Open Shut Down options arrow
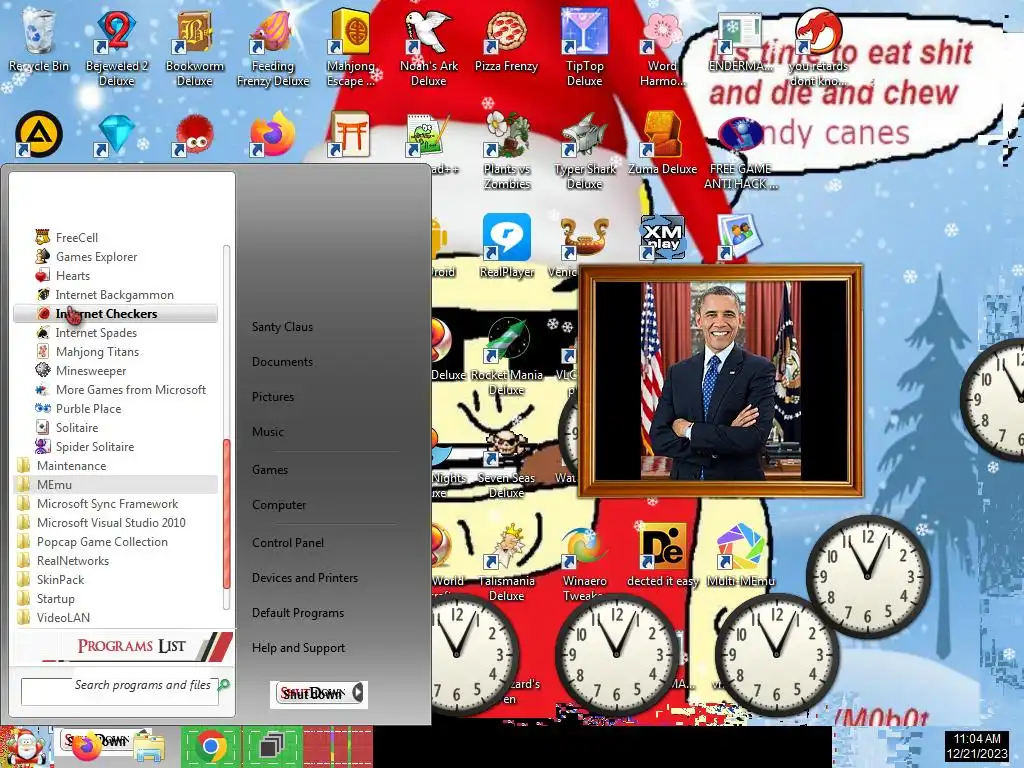Screen dimensions: 1024x768 (358, 693)
